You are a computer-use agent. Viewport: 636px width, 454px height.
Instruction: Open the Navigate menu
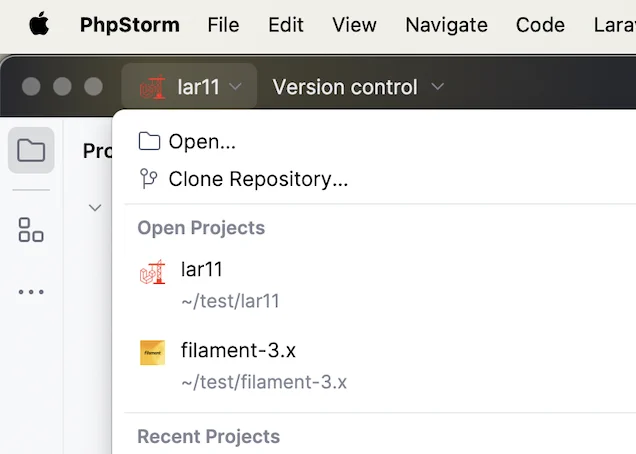pos(447,25)
